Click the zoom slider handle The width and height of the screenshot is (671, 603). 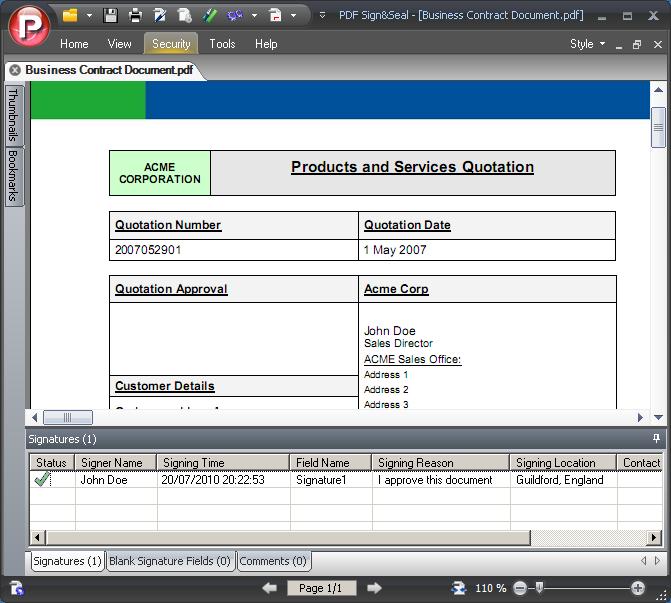(x=540, y=587)
